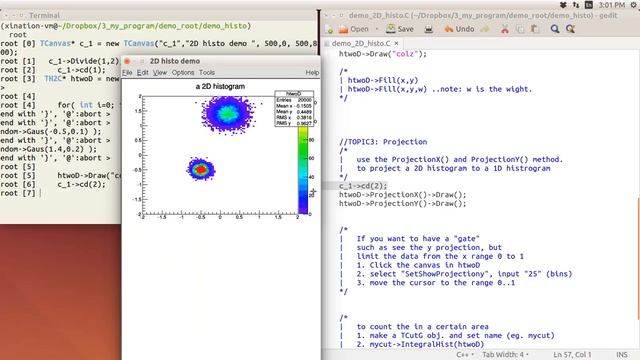Viewport: 640px width, 360px height.
Task: Save the demo_2D_histo.C file
Action: [x=400, y=29]
